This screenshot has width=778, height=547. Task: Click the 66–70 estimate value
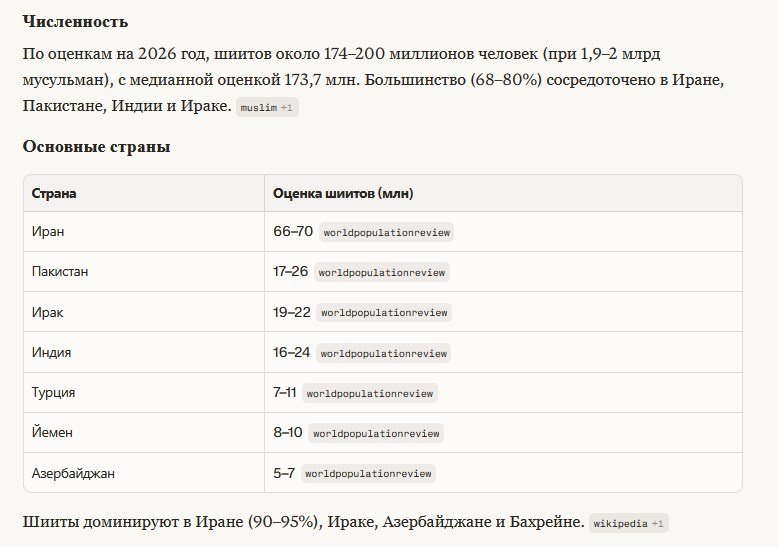pyautogui.click(x=293, y=232)
